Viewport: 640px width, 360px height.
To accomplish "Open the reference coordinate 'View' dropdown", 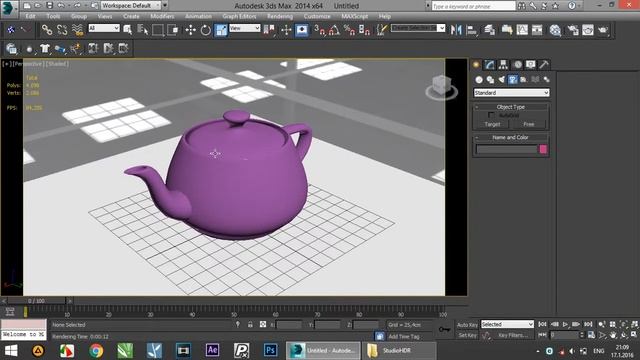I will pyautogui.click(x=244, y=28).
